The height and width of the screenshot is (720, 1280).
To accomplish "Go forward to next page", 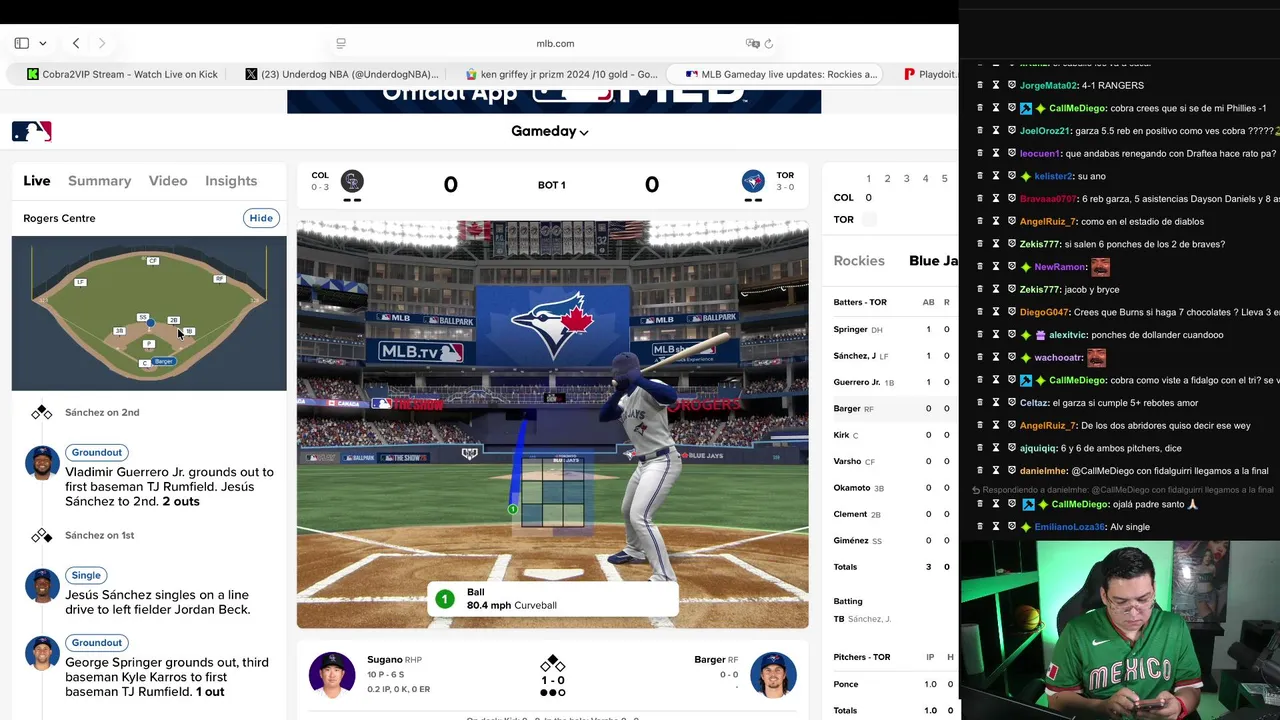I will [101, 43].
